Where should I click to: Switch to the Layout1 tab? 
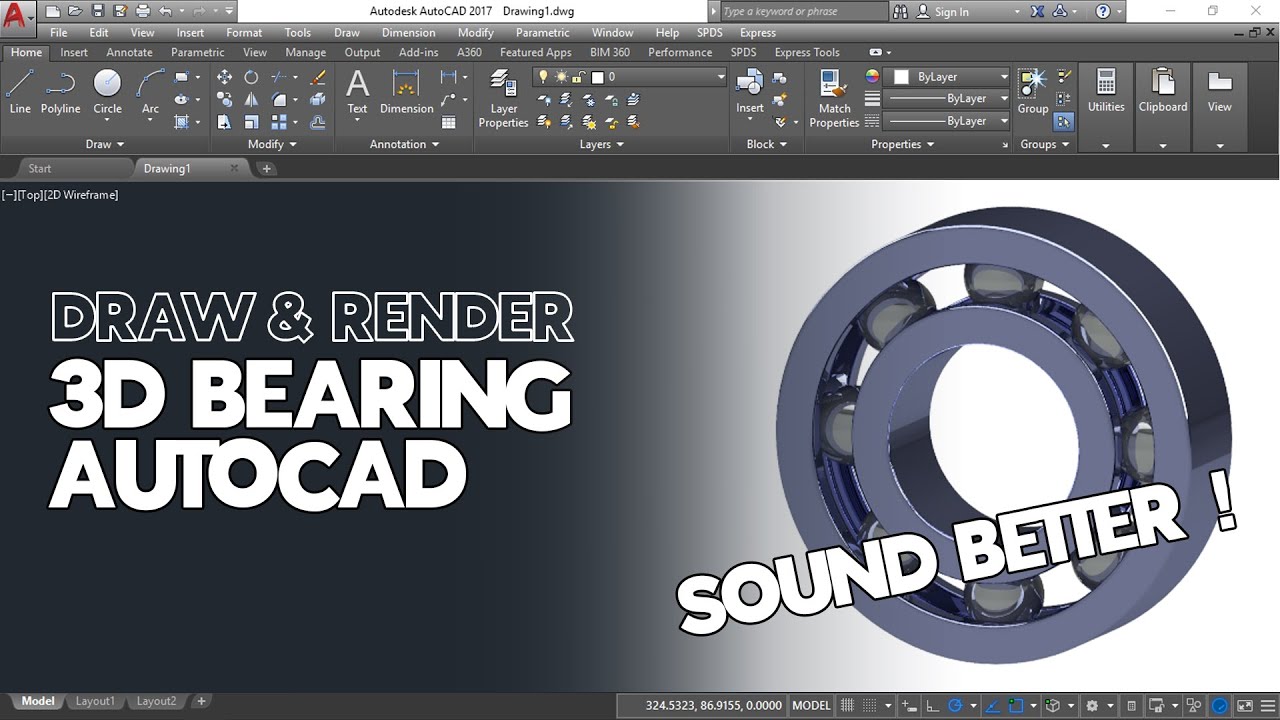click(x=95, y=701)
